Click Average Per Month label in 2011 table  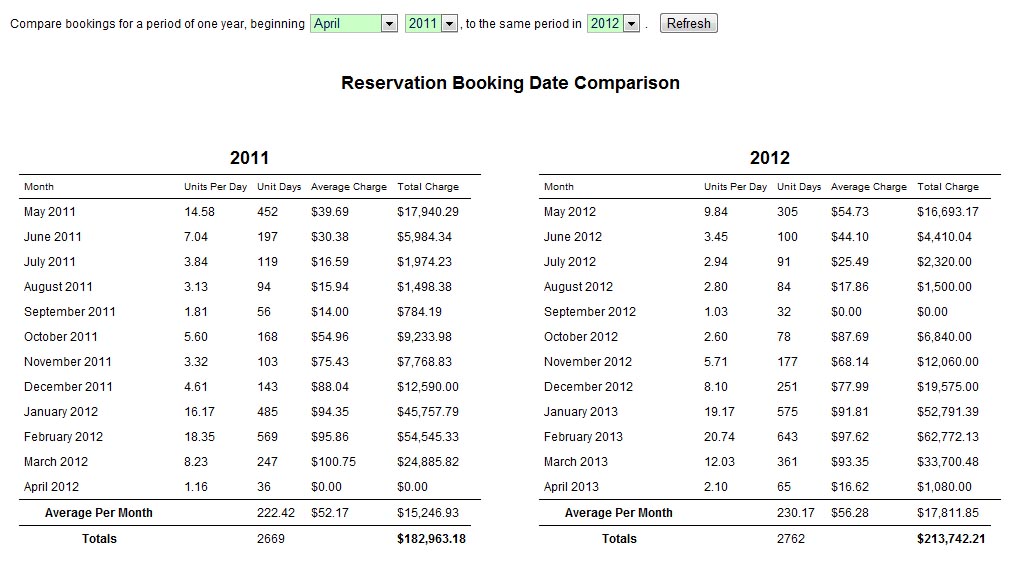coord(99,513)
